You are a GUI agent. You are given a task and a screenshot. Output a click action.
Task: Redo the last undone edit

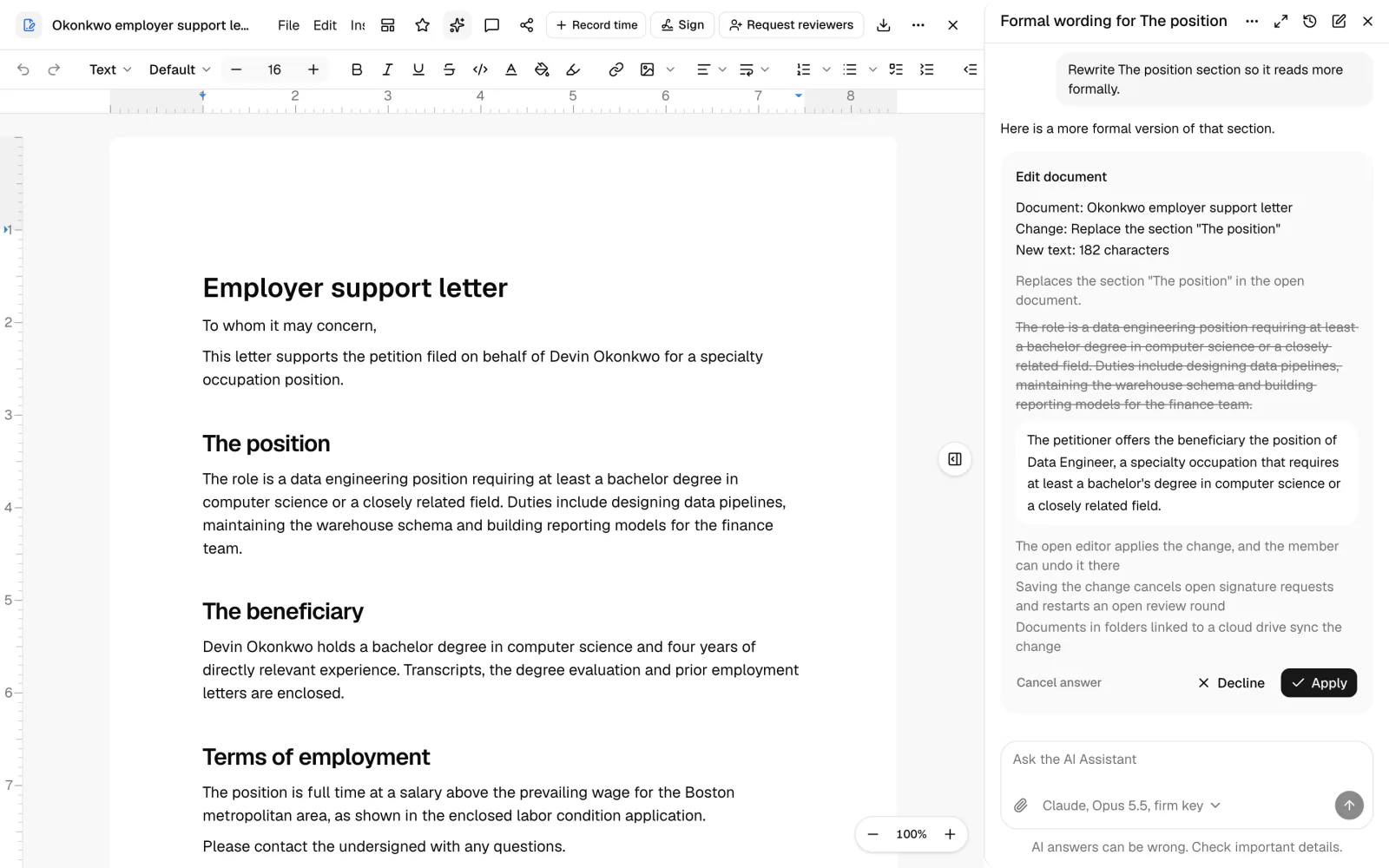54,69
